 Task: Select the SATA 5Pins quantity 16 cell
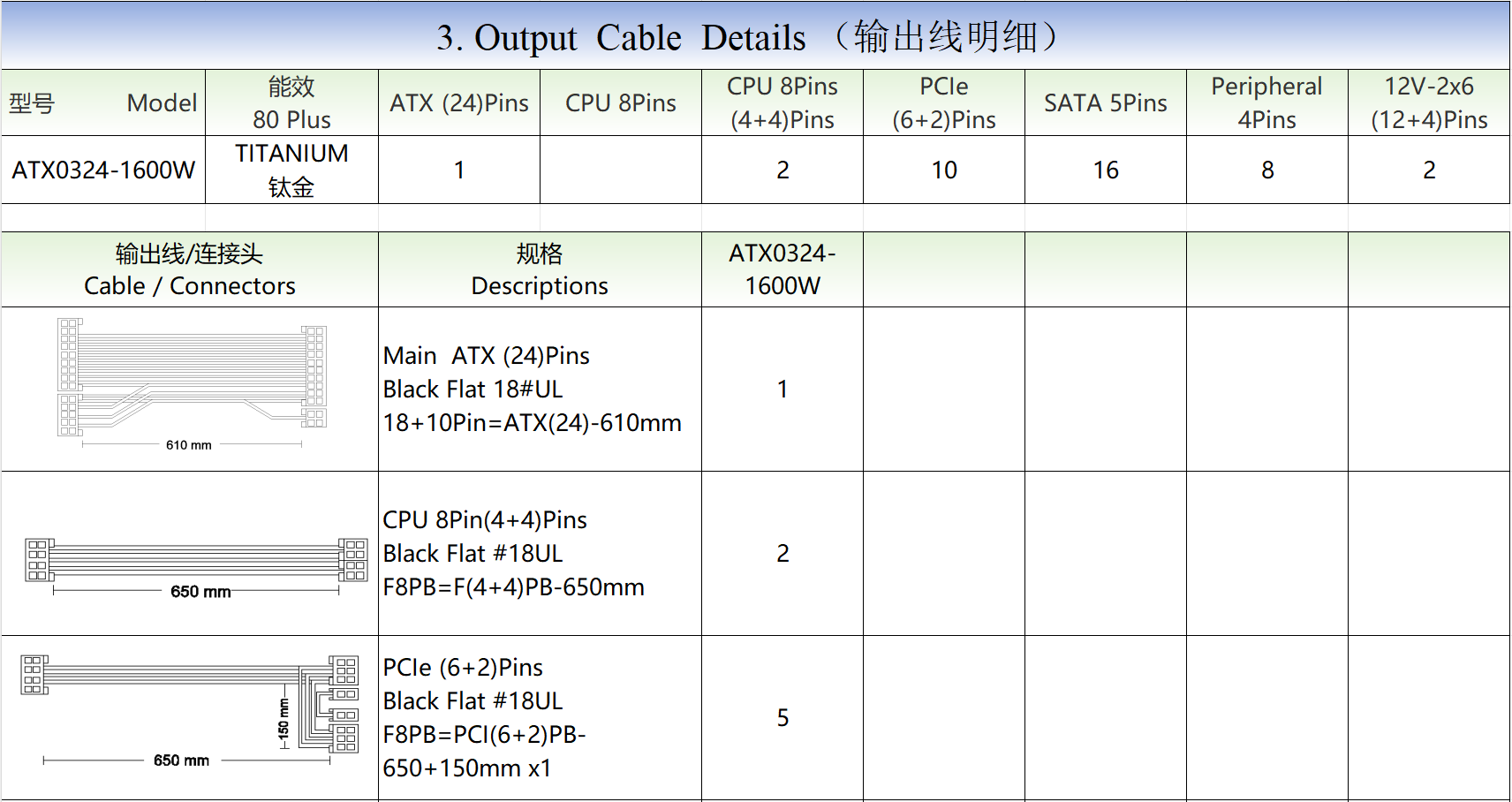point(1106,170)
